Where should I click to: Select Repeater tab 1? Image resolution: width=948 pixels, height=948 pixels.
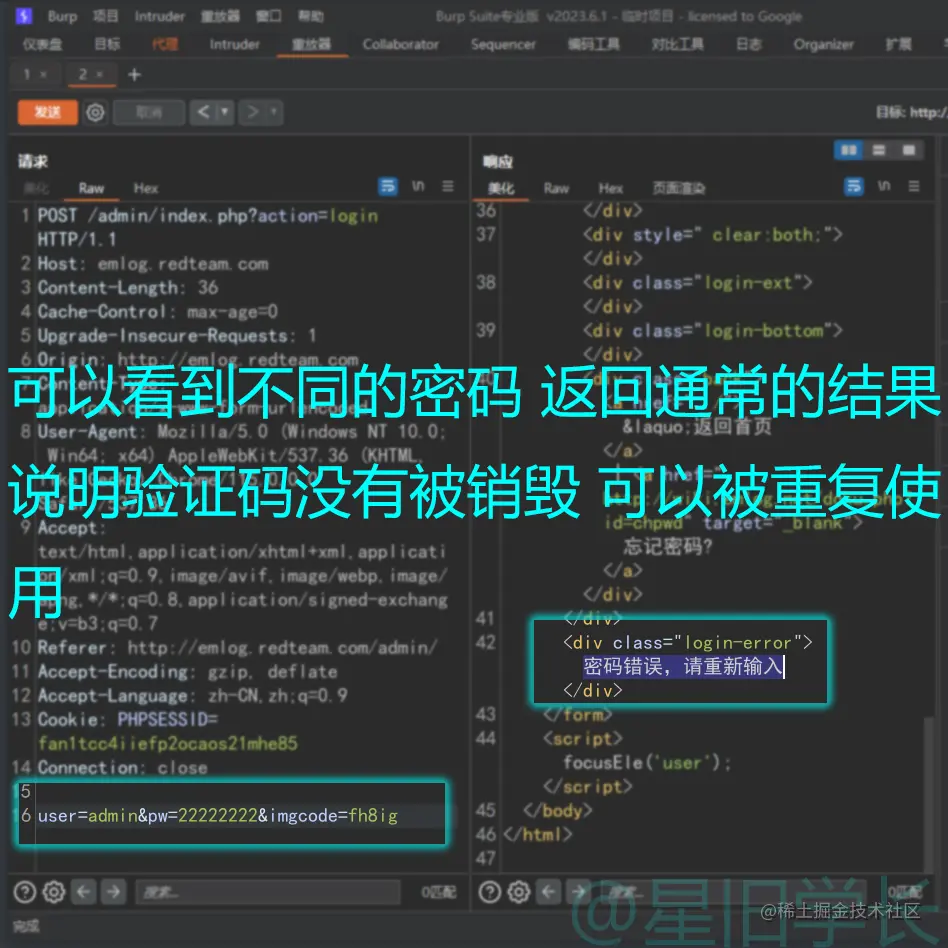click(27, 75)
